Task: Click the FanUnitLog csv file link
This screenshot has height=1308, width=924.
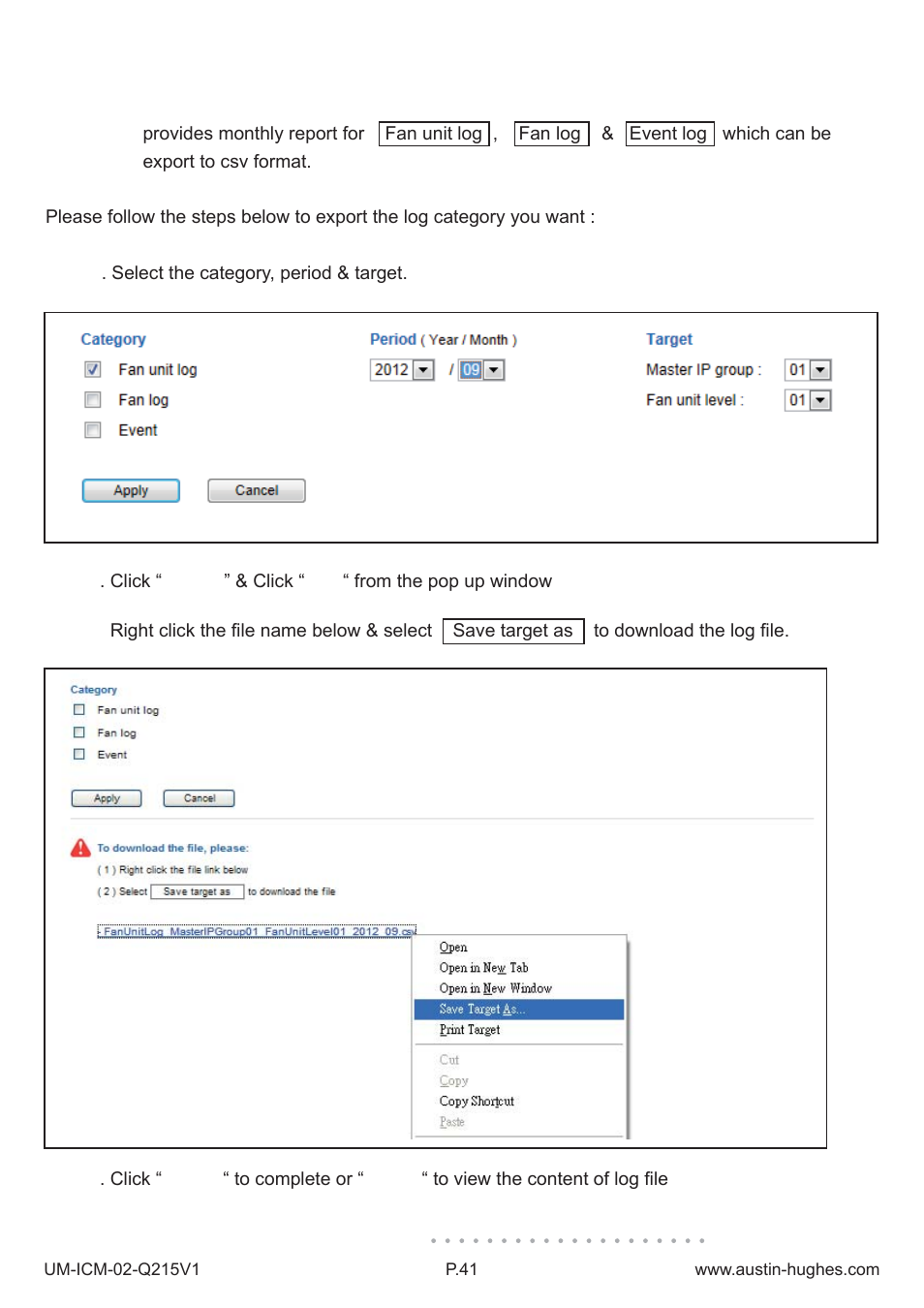Action: (257, 931)
